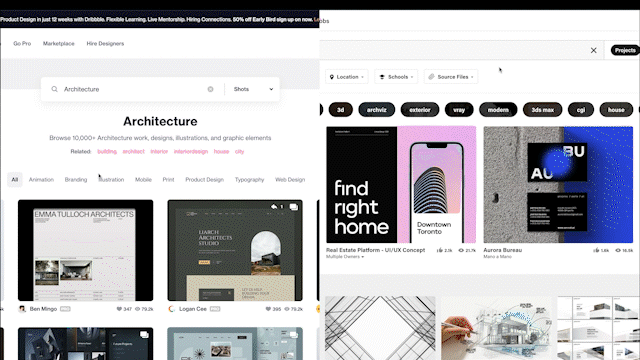The image size is (640, 360).
Task: Select related tag interior
Action: pyautogui.click(x=159, y=151)
